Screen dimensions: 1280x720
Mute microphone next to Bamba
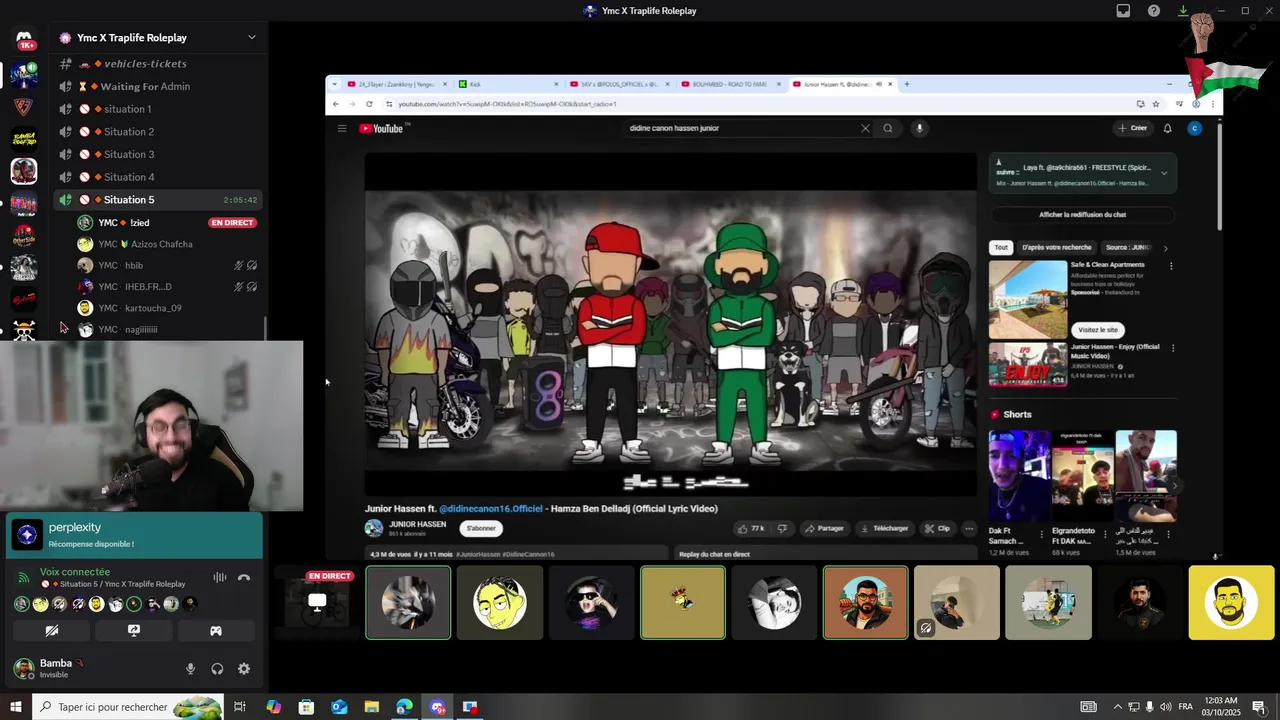[190, 669]
